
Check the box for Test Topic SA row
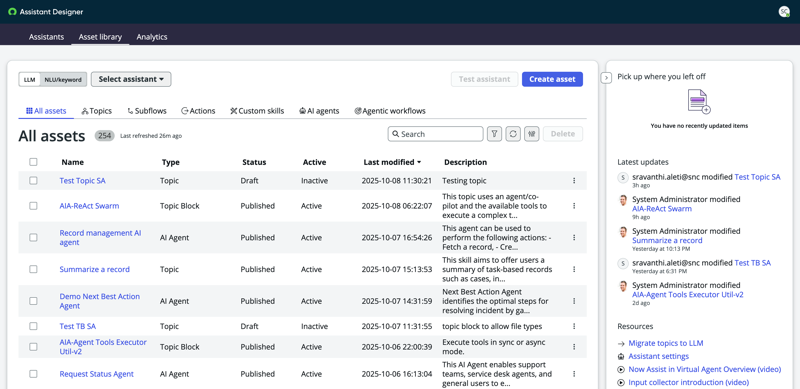tap(33, 181)
